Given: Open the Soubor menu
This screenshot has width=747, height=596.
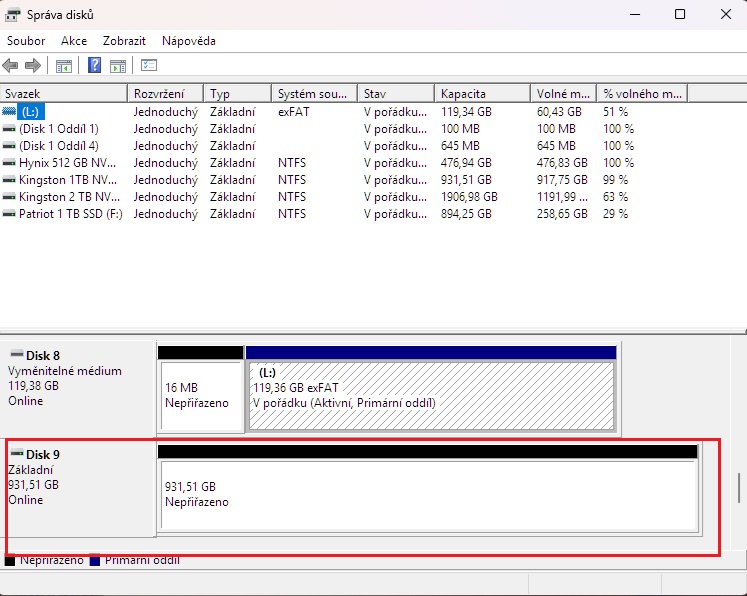Looking at the screenshot, I should pos(26,41).
